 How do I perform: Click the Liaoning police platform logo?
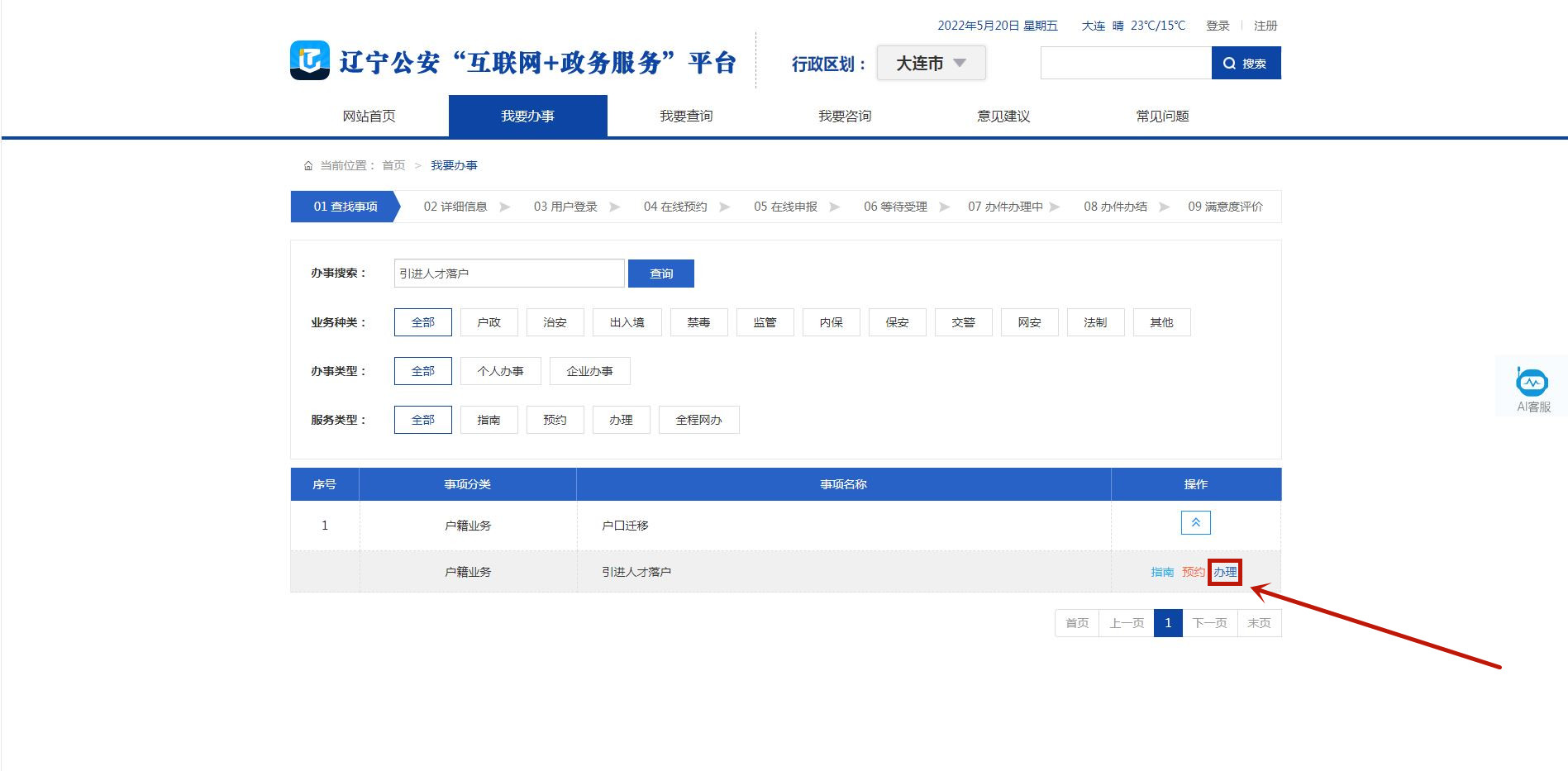click(x=310, y=61)
